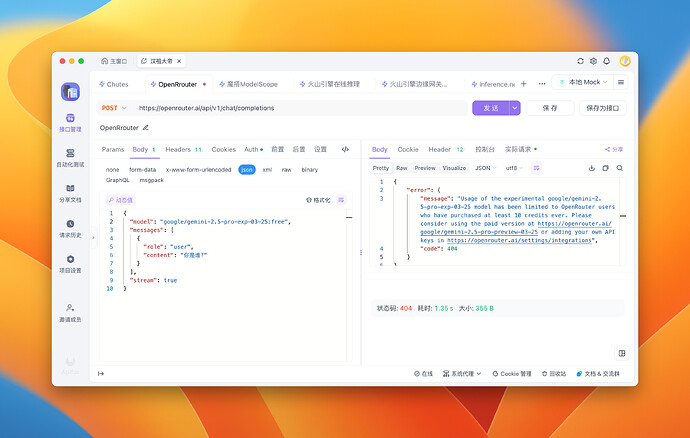Copy the response with the copy icon
The height and width of the screenshot is (438, 690).
[606, 168]
